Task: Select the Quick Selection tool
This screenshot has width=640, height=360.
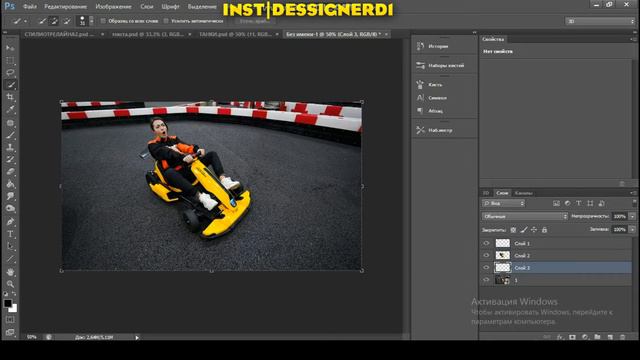Action: [10, 85]
